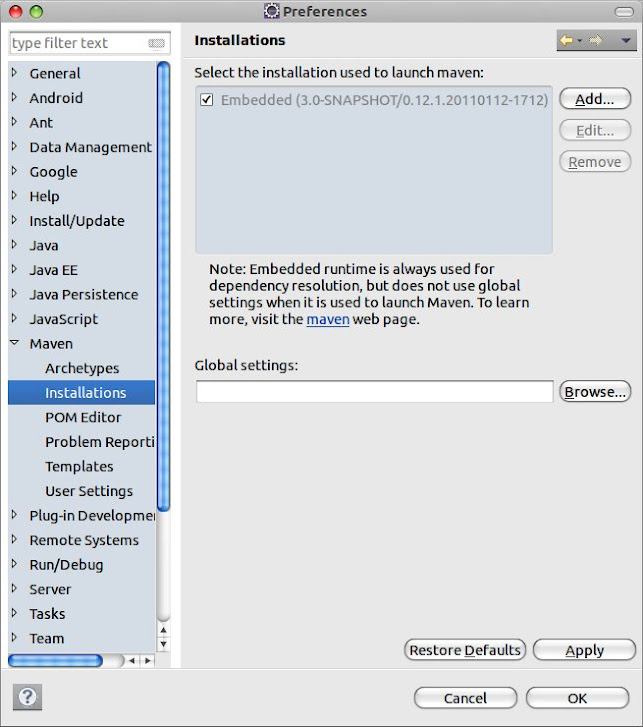Screen dimensions: 643x727
Task: Click the tree scroll left arrow
Action: pyautogui.click(x=132, y=660)
